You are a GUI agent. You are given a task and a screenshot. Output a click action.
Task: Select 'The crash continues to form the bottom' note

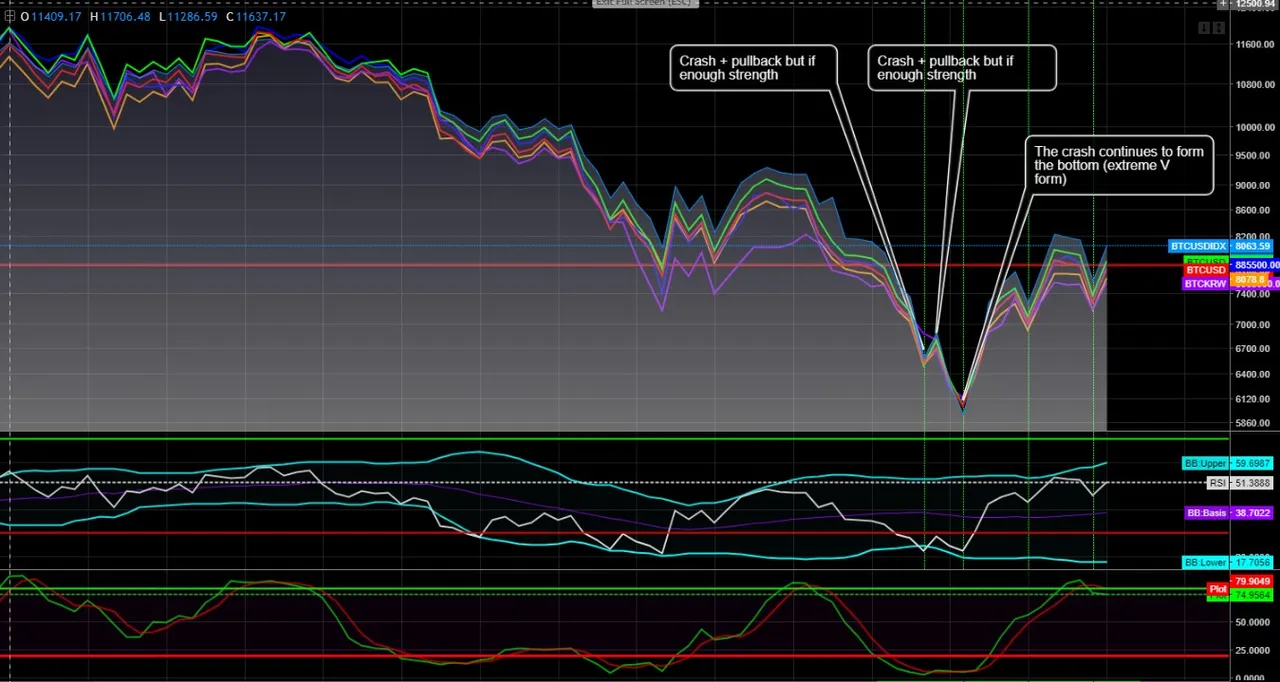click(1120, 165)
